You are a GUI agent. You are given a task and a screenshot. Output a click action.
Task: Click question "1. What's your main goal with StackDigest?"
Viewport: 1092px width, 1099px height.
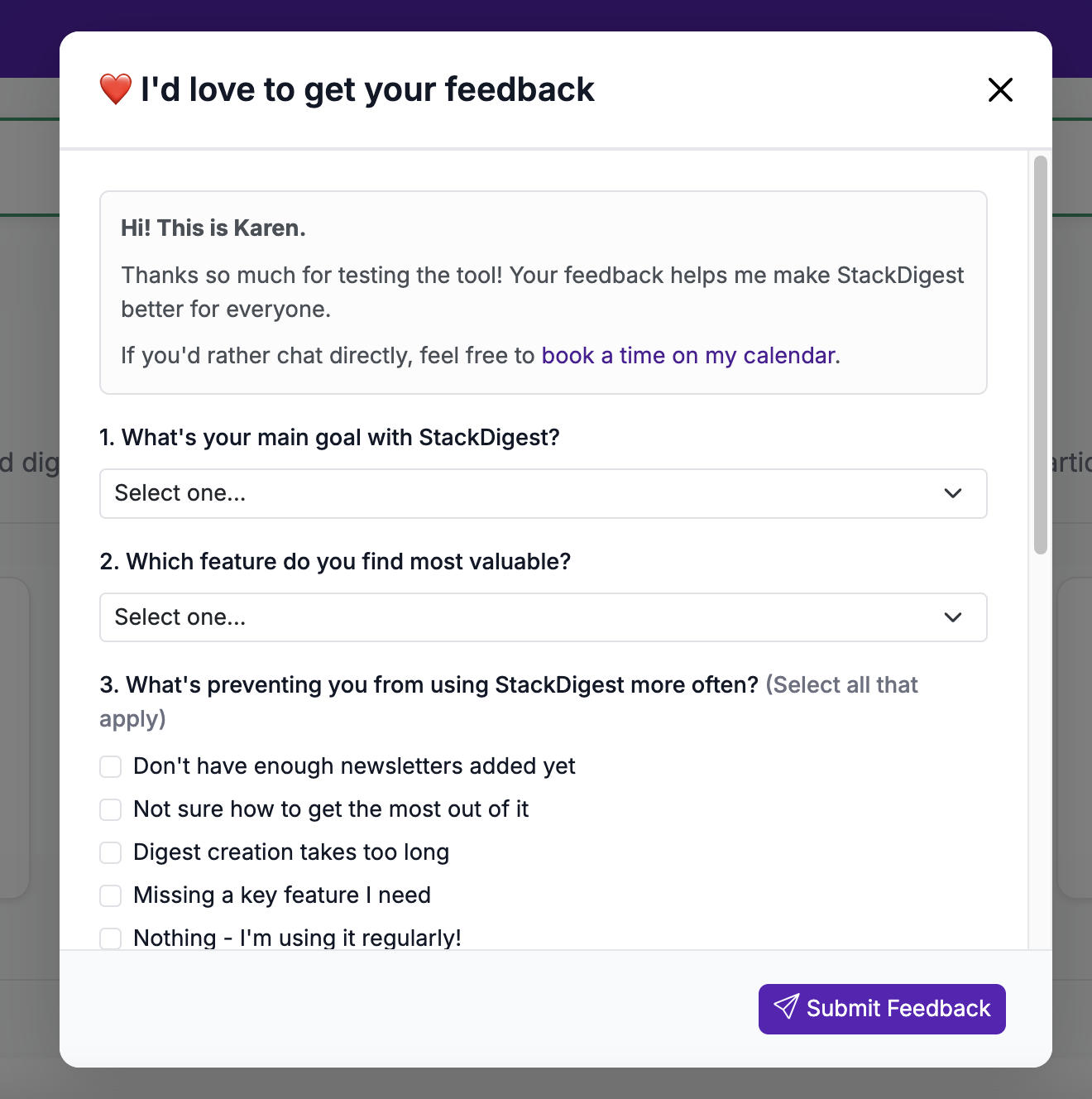(x=329, y=437)
